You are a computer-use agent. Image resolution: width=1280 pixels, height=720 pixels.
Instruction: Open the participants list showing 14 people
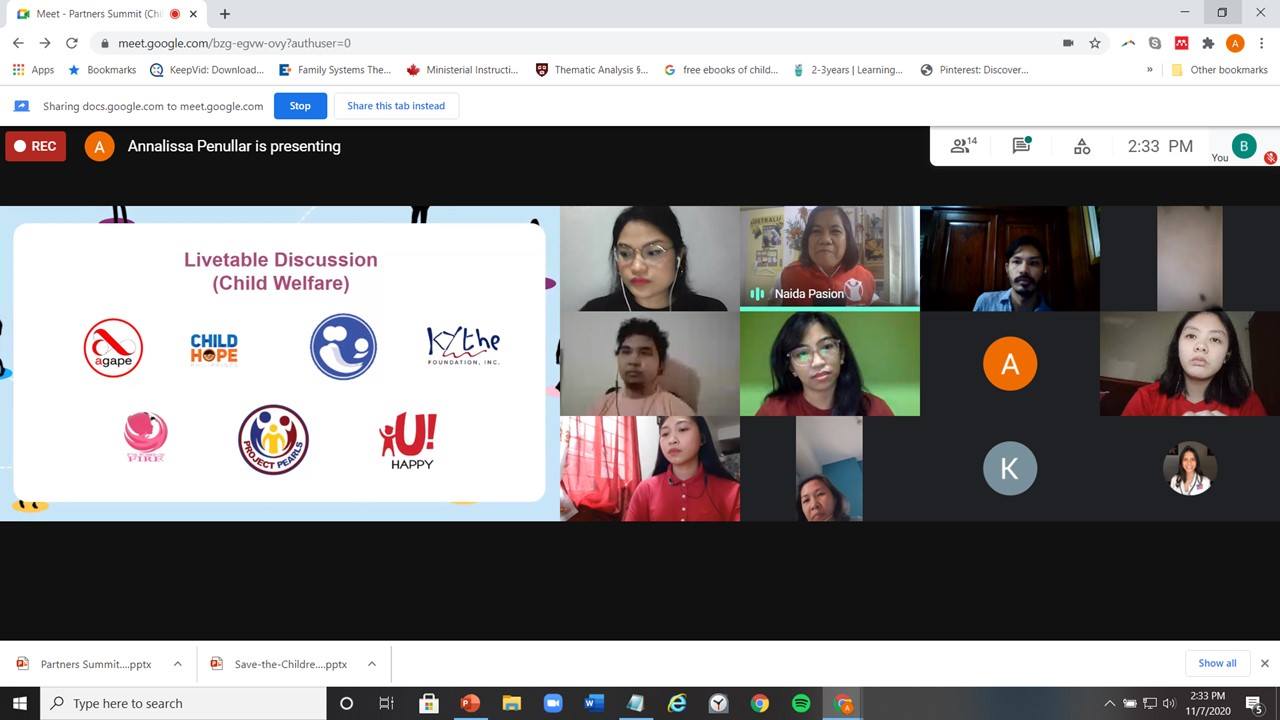(x=962, y=146)
